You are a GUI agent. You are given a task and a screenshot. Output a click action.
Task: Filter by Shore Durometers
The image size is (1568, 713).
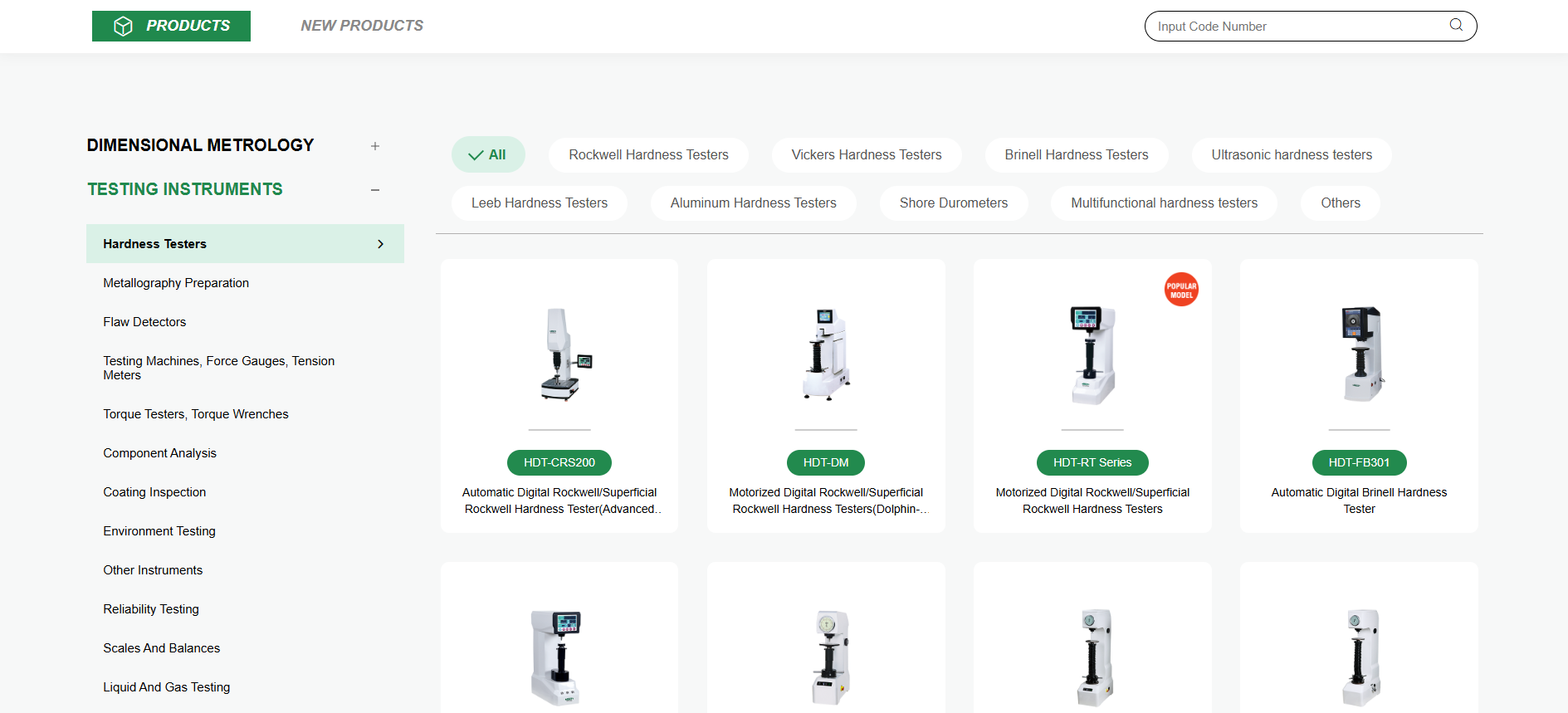click(953, 203)
